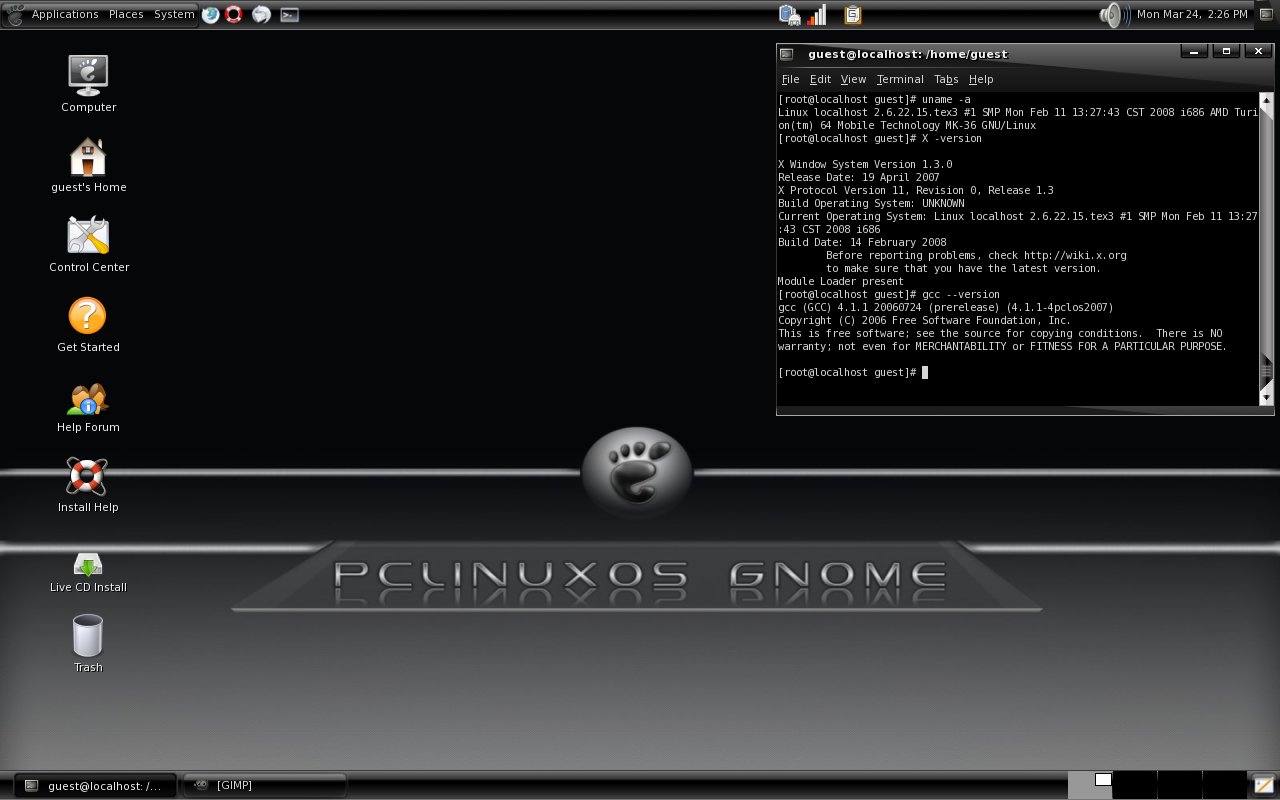Viewport: 1280px width, 800px height.
Task: Switch to the last workspace in switcher
Action: click(1224, 785)
